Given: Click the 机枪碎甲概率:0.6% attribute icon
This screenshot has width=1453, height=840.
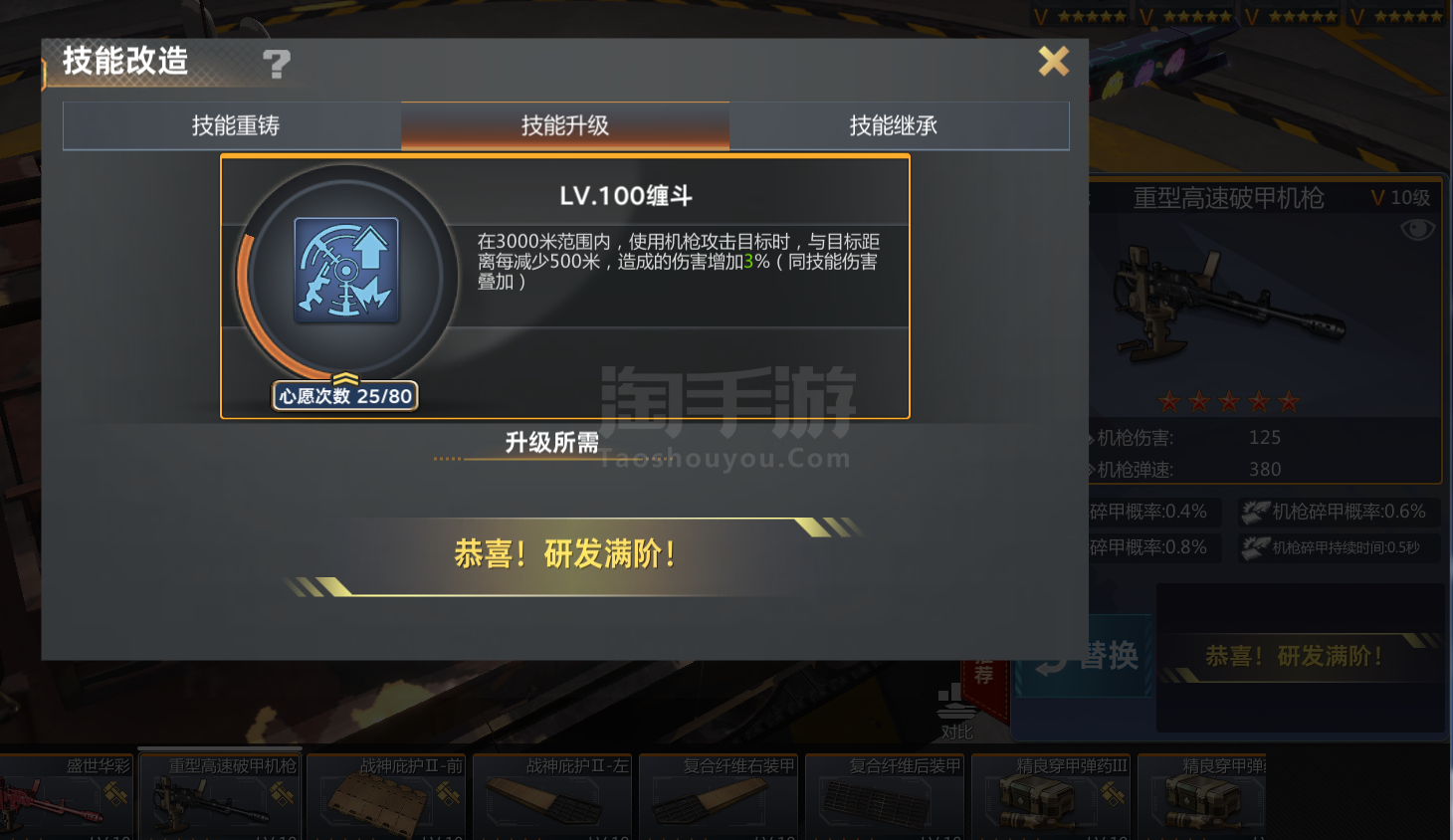Looking at the screenshot, I should (x=1255, y=513).
